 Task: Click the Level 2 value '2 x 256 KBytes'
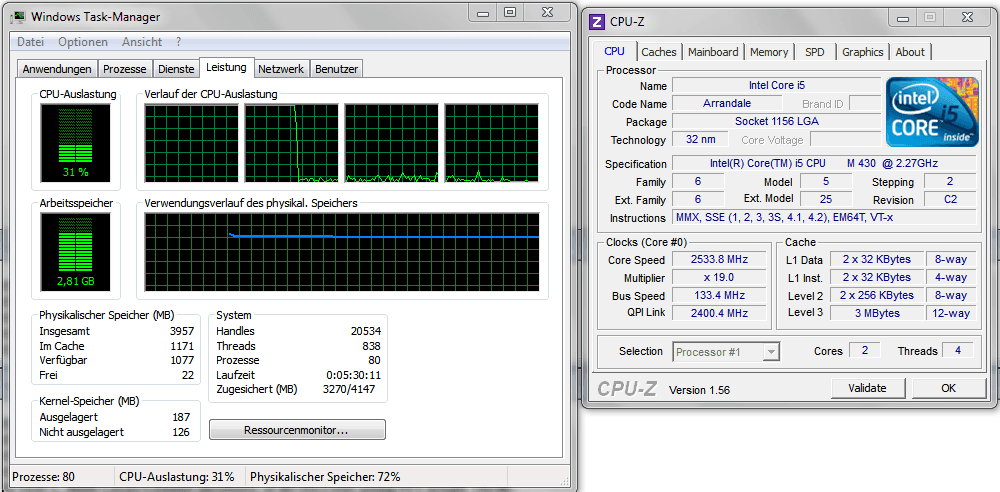tap(877, 295)
